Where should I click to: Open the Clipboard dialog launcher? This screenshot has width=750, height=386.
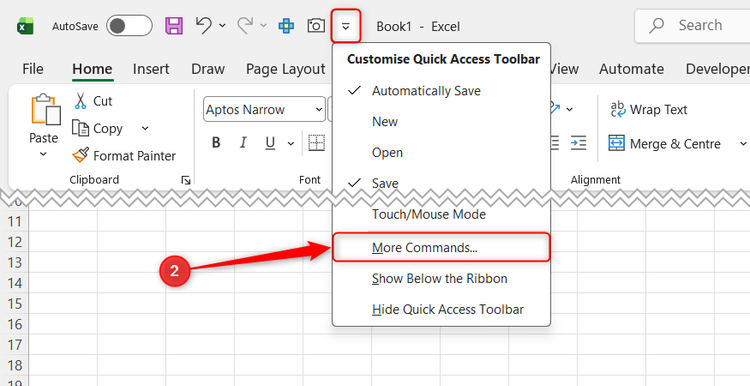click(x=186, y=180)
